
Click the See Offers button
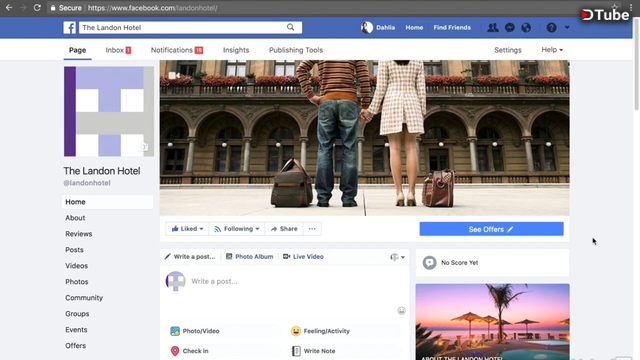pyautogui.click(x=491, y=229)
